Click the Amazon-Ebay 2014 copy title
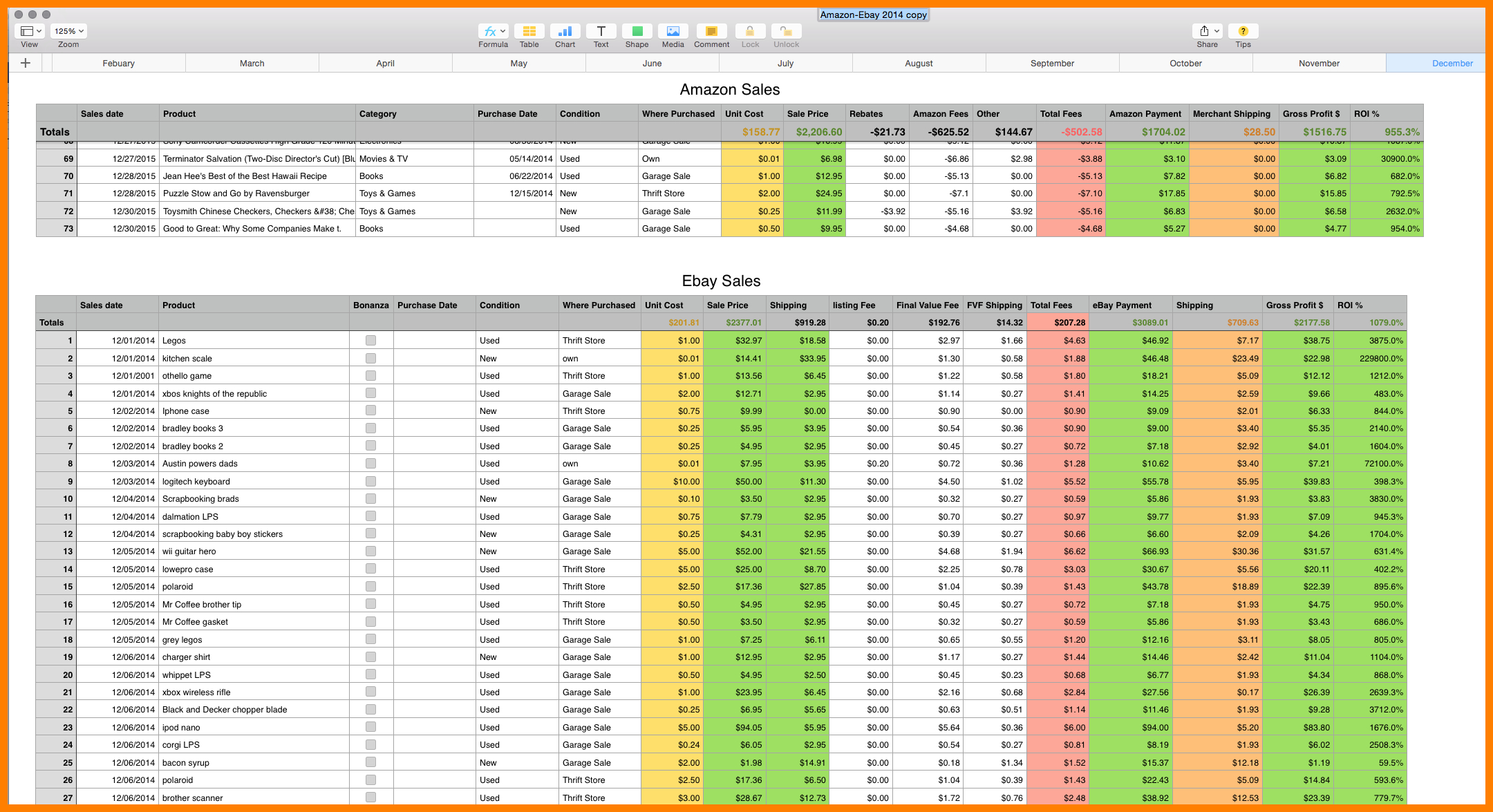Screen dimensions: 1493x812 click(x=873, y=15)
